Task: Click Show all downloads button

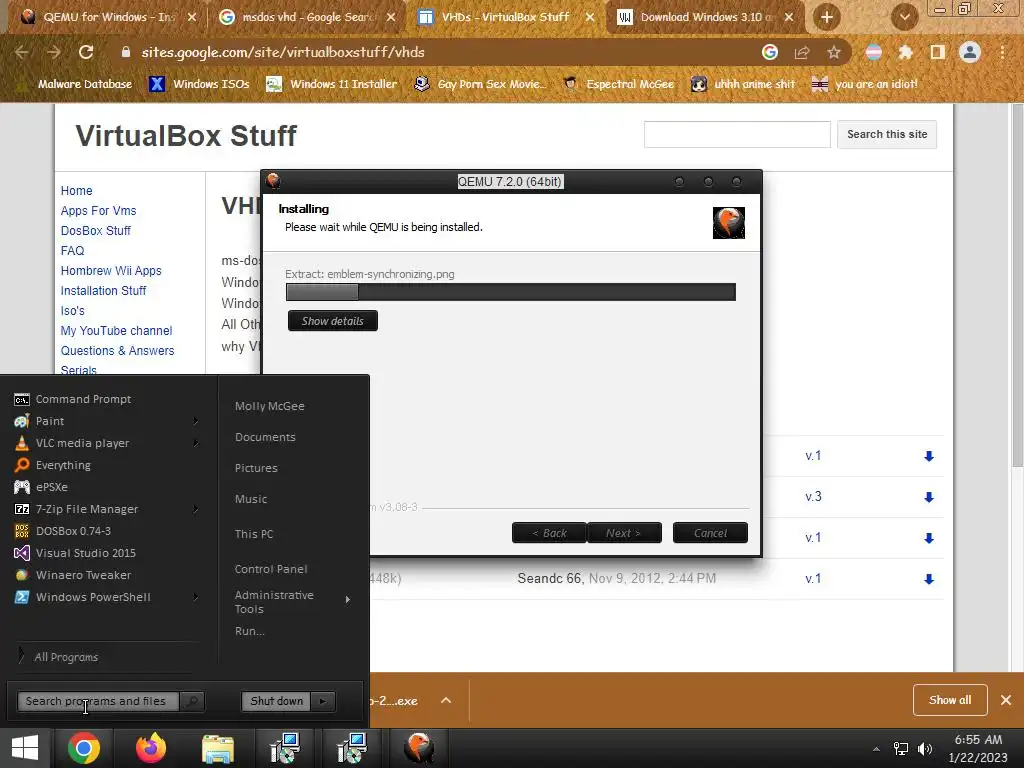Action: tap(950, 700)
